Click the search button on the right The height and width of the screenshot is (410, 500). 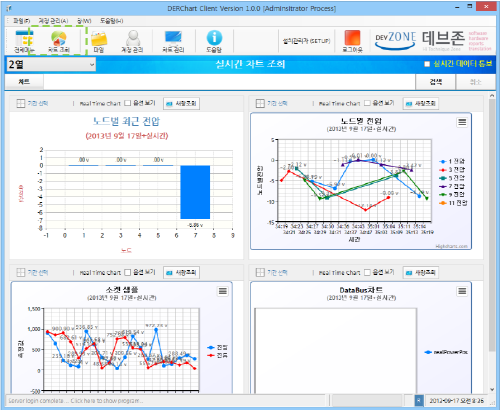435,82
